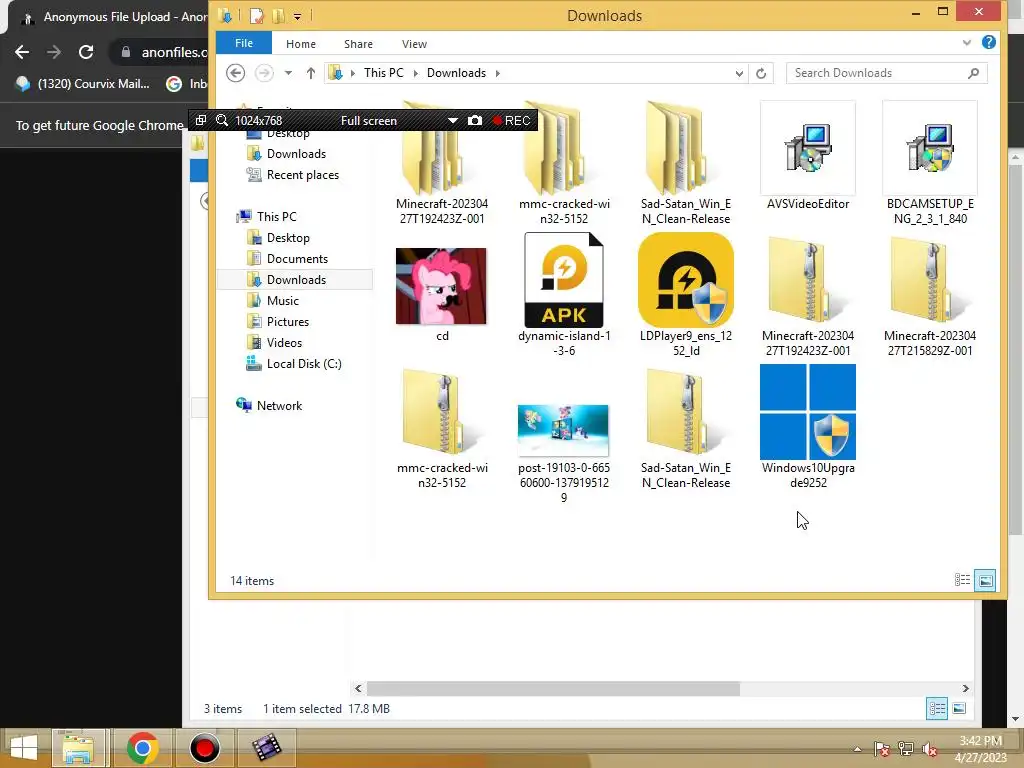Go up one folder level
1024x768 pixels.
pos(311,73)
